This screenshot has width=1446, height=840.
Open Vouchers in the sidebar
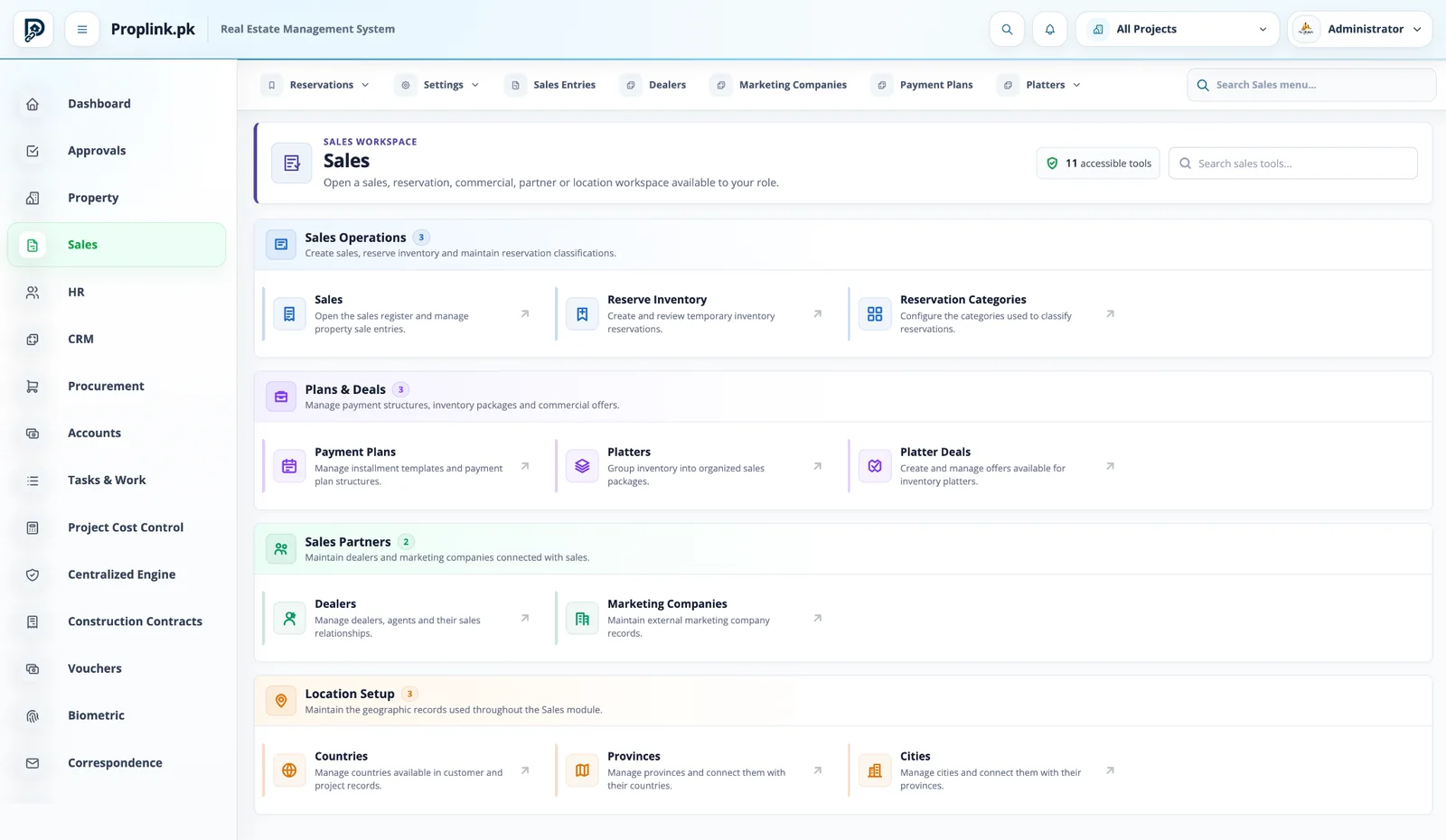point(117,668)
